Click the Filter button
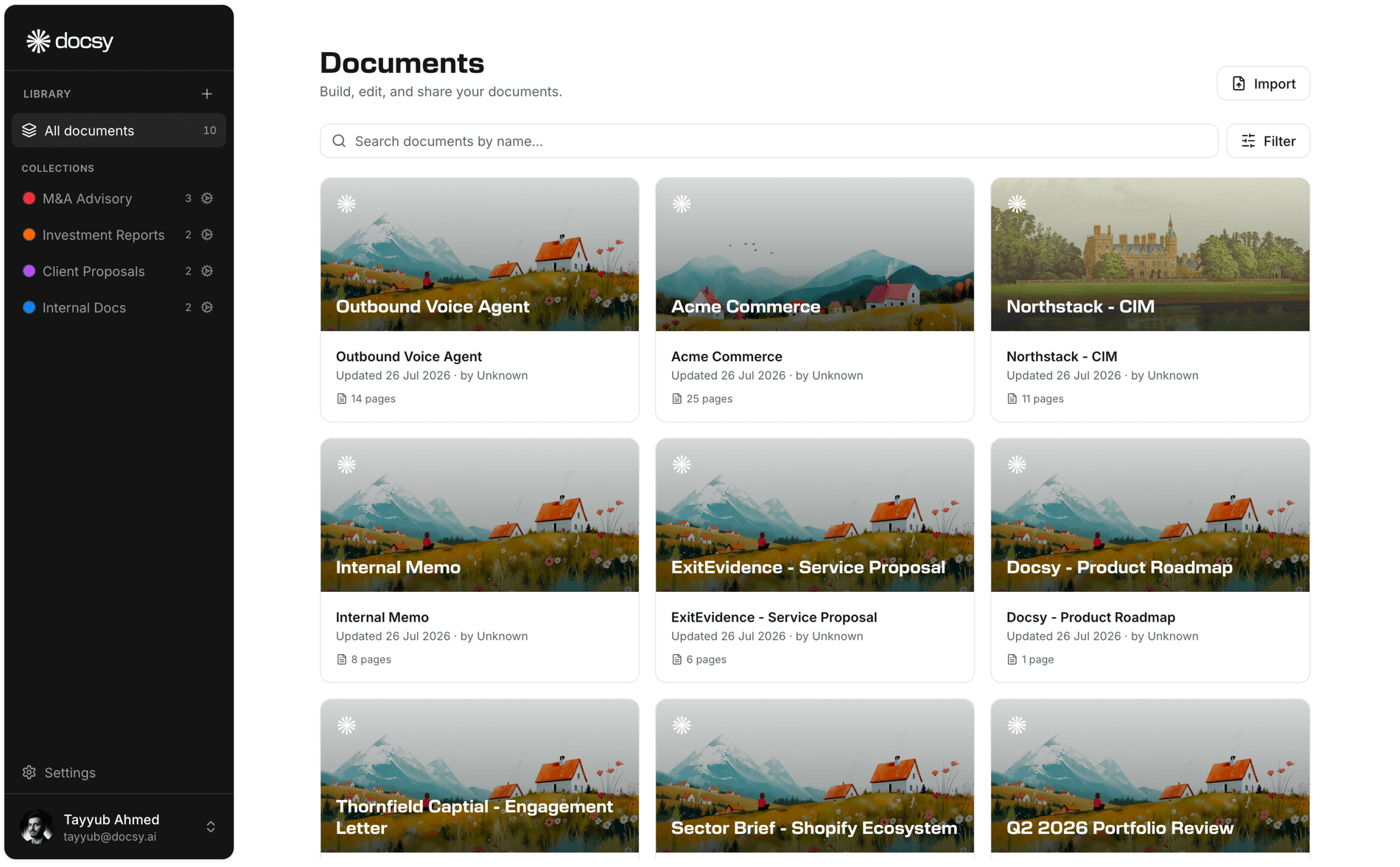1400x867 pixels. pos(1267,141)
